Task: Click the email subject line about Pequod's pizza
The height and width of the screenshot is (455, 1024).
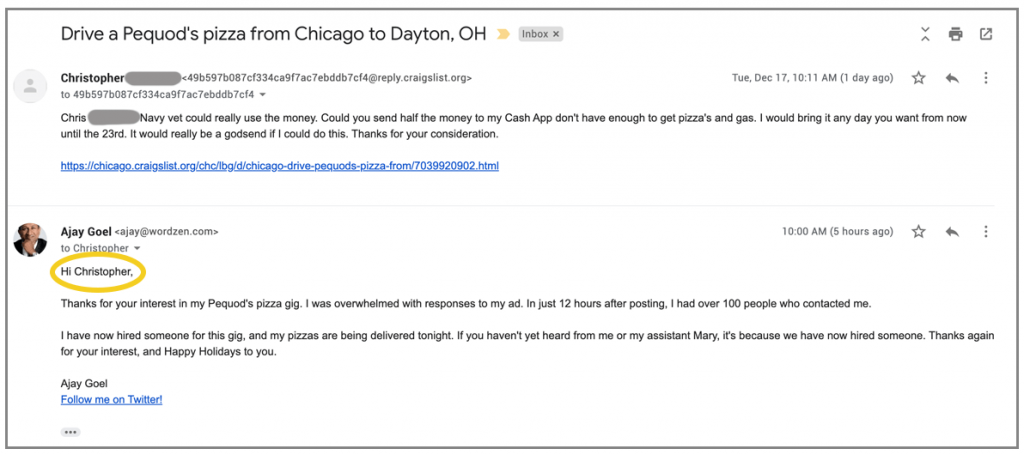Action: (273, 34)
